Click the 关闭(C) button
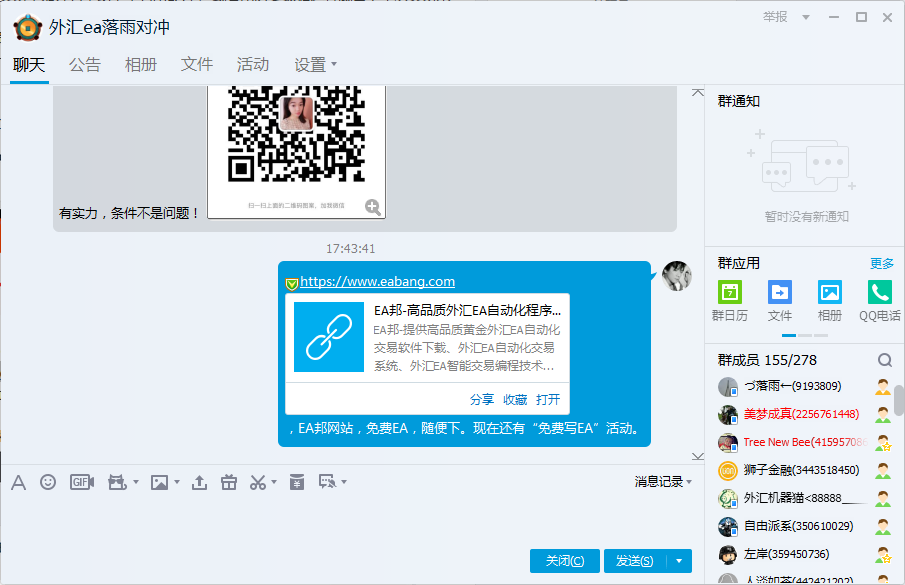 click(x=564, y=561)
